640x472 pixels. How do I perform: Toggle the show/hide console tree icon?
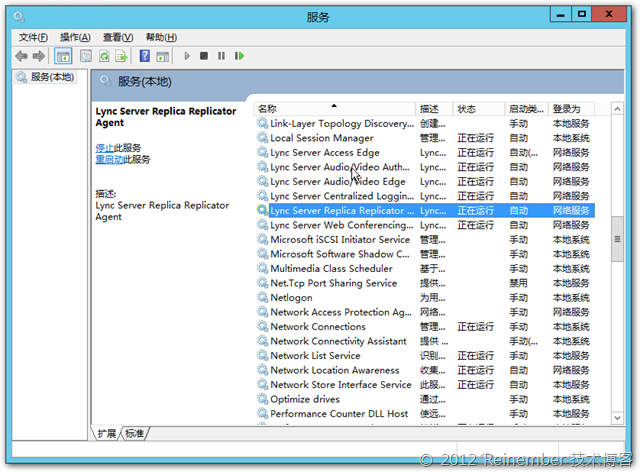(63, 56)
